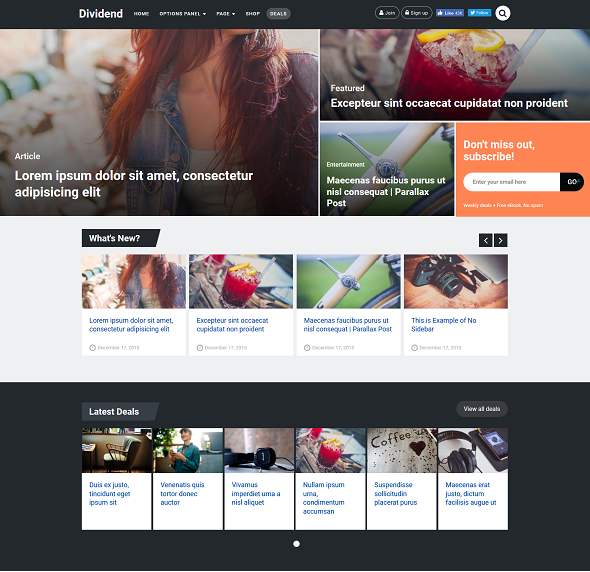Viewport: 590px width, 572px height.
Task: Click the Dividend site logo
Action: click(x=100, y=14)
